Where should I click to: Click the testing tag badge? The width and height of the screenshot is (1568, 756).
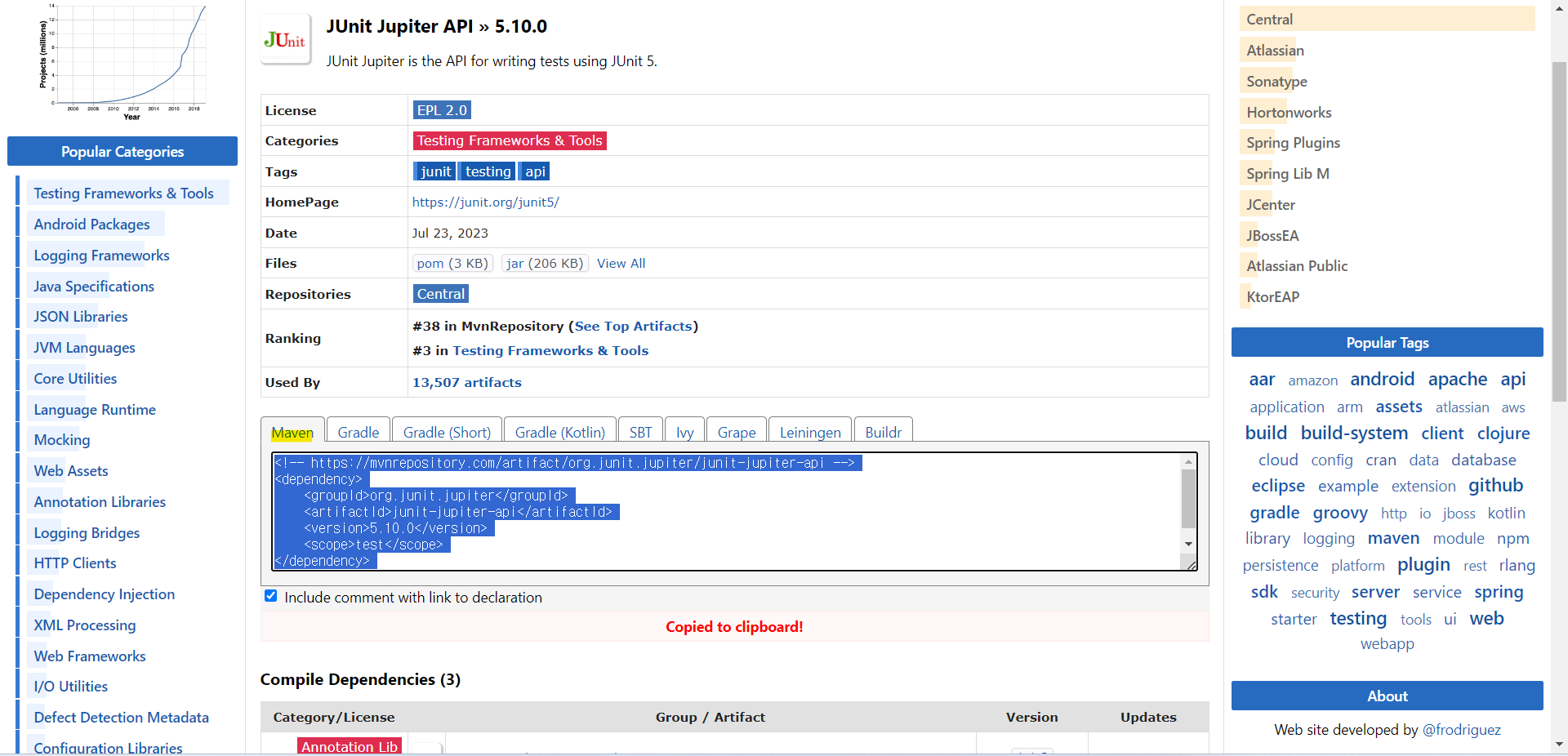click(488, 171)
